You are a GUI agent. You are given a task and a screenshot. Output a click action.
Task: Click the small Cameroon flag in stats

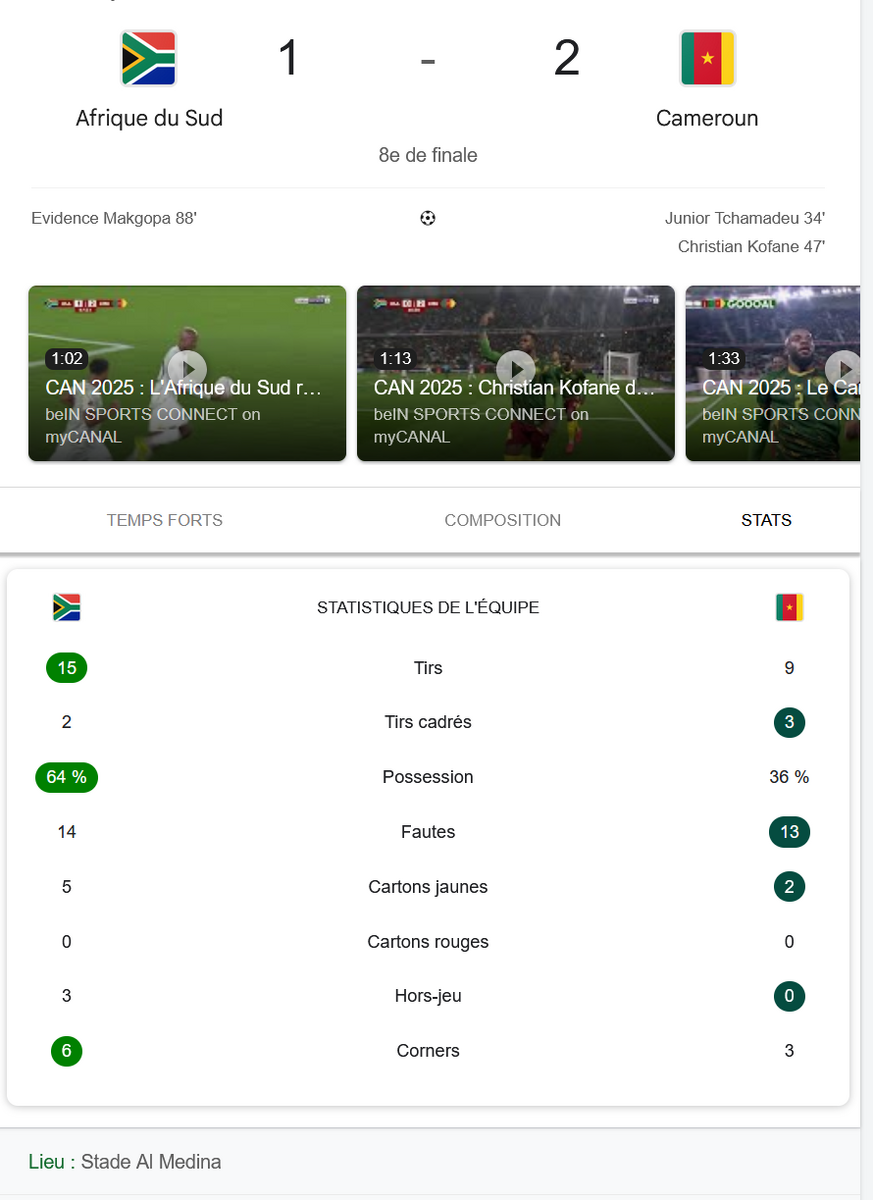789,607
